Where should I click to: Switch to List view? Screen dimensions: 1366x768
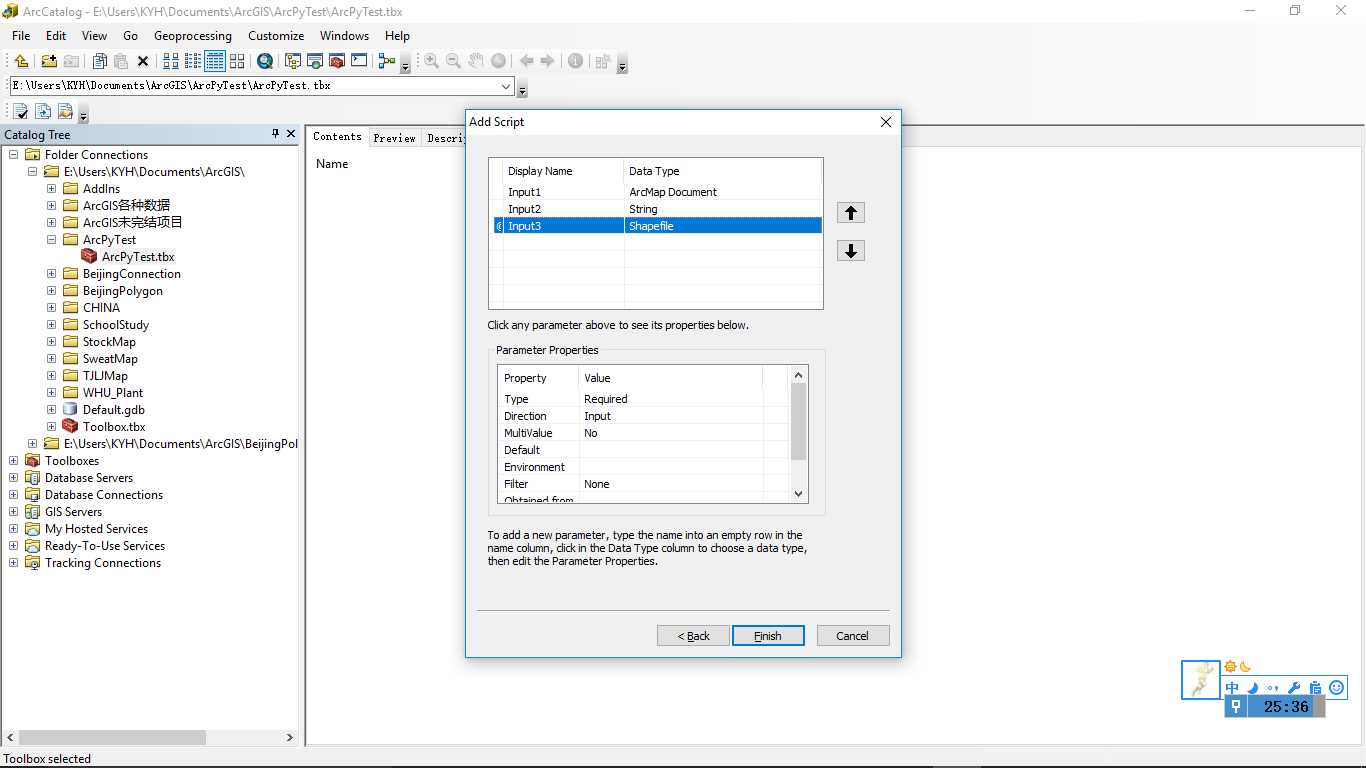click(x=193, y=61)
